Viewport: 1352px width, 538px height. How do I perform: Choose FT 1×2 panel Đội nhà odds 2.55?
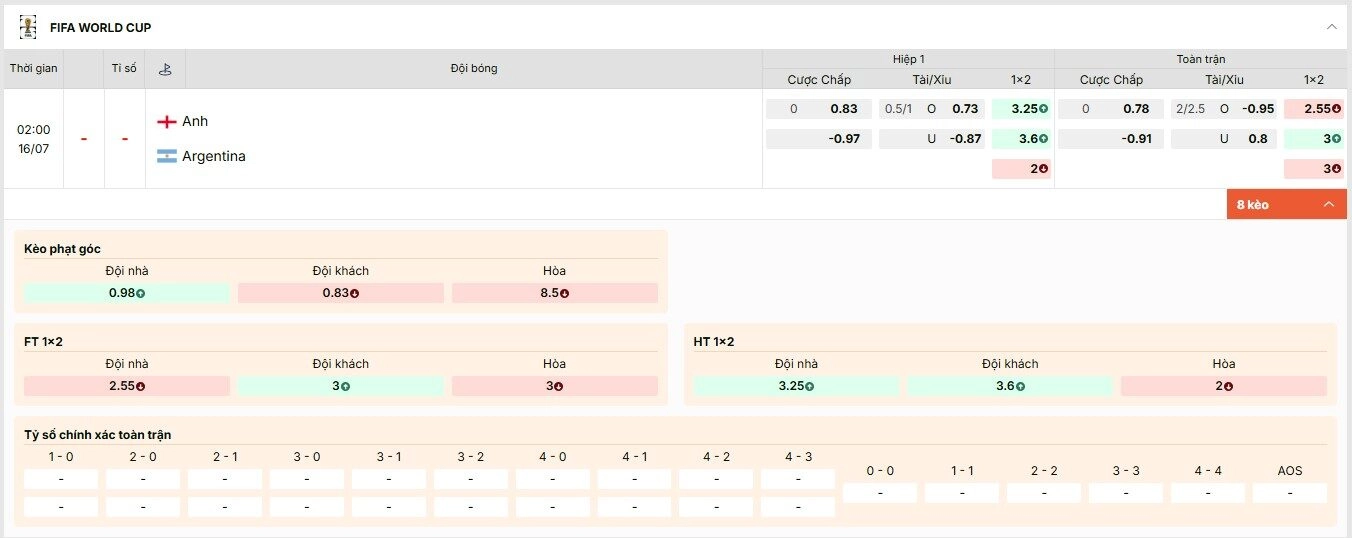(126, 386)
